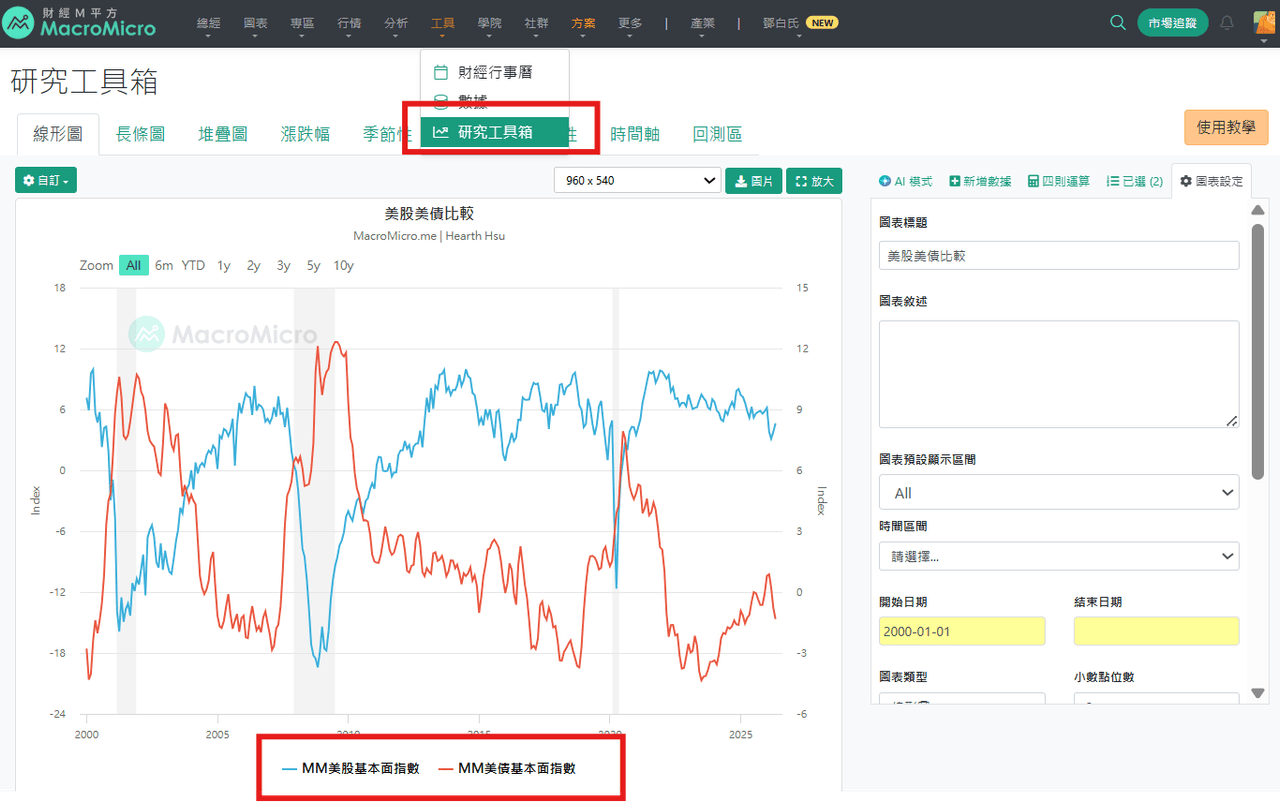Open the 960 x 540 size dropdown
Image resolution: width=1280 pixels, height=802 pixels.
[638, 180]
